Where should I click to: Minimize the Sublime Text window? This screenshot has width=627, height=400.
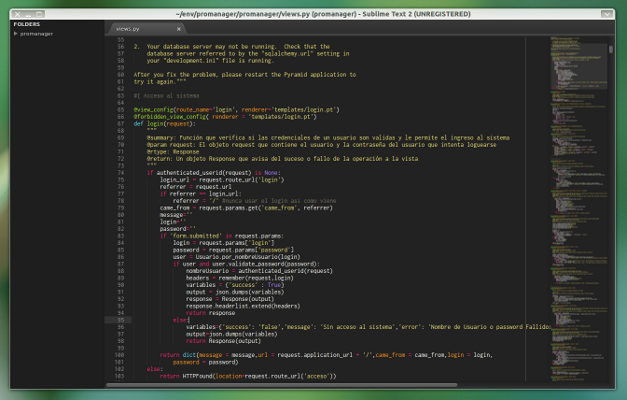(x=28, y=14)
